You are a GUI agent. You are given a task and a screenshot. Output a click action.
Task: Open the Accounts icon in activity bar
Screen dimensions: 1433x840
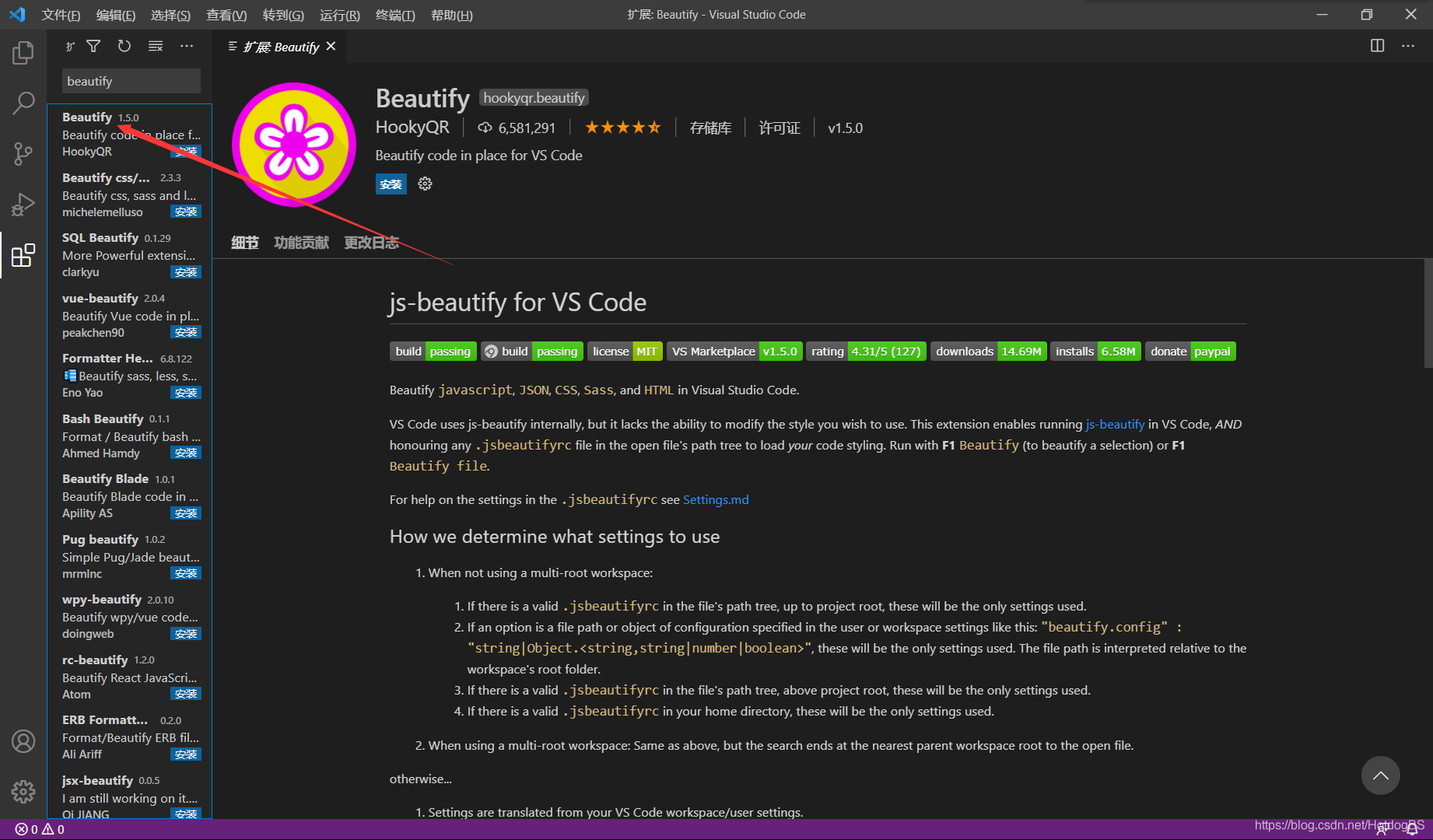pyautogui.click(x=23, y=741)
